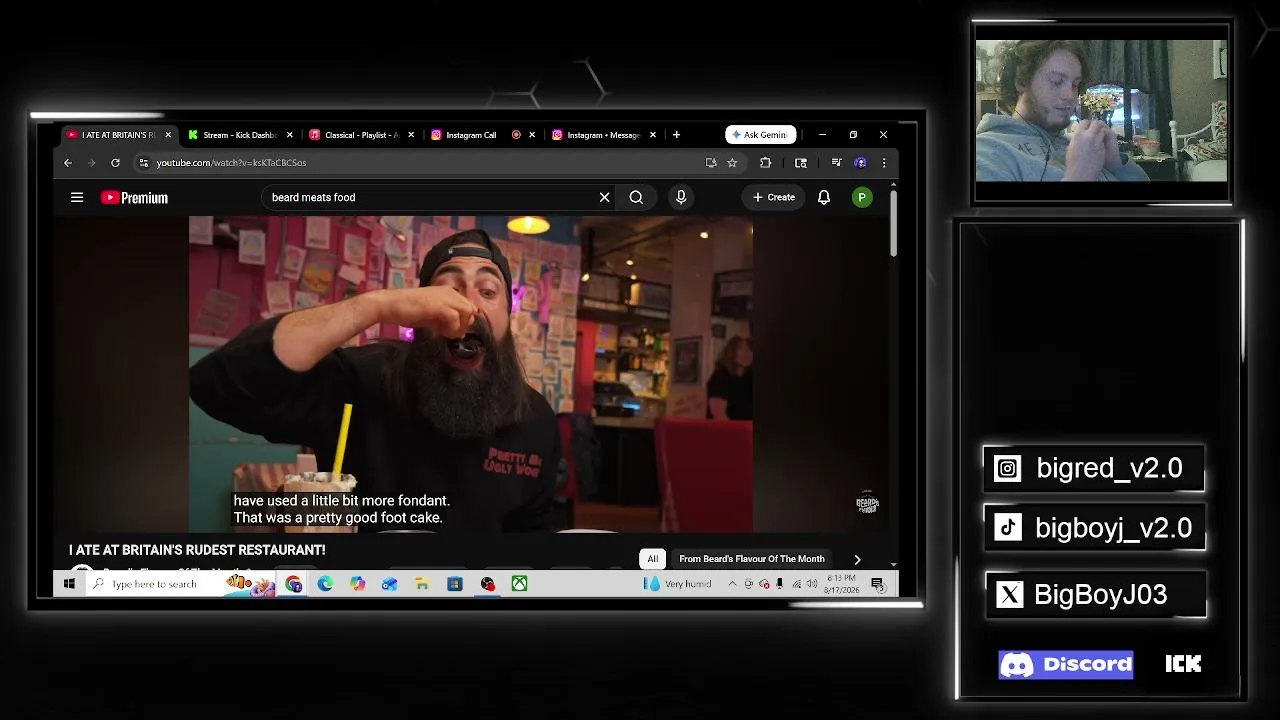Image resolution: width=1280 pixels, height=720 pixels.
Task: Open the Chrome profile avatar
Action: [x=860, y=163]
